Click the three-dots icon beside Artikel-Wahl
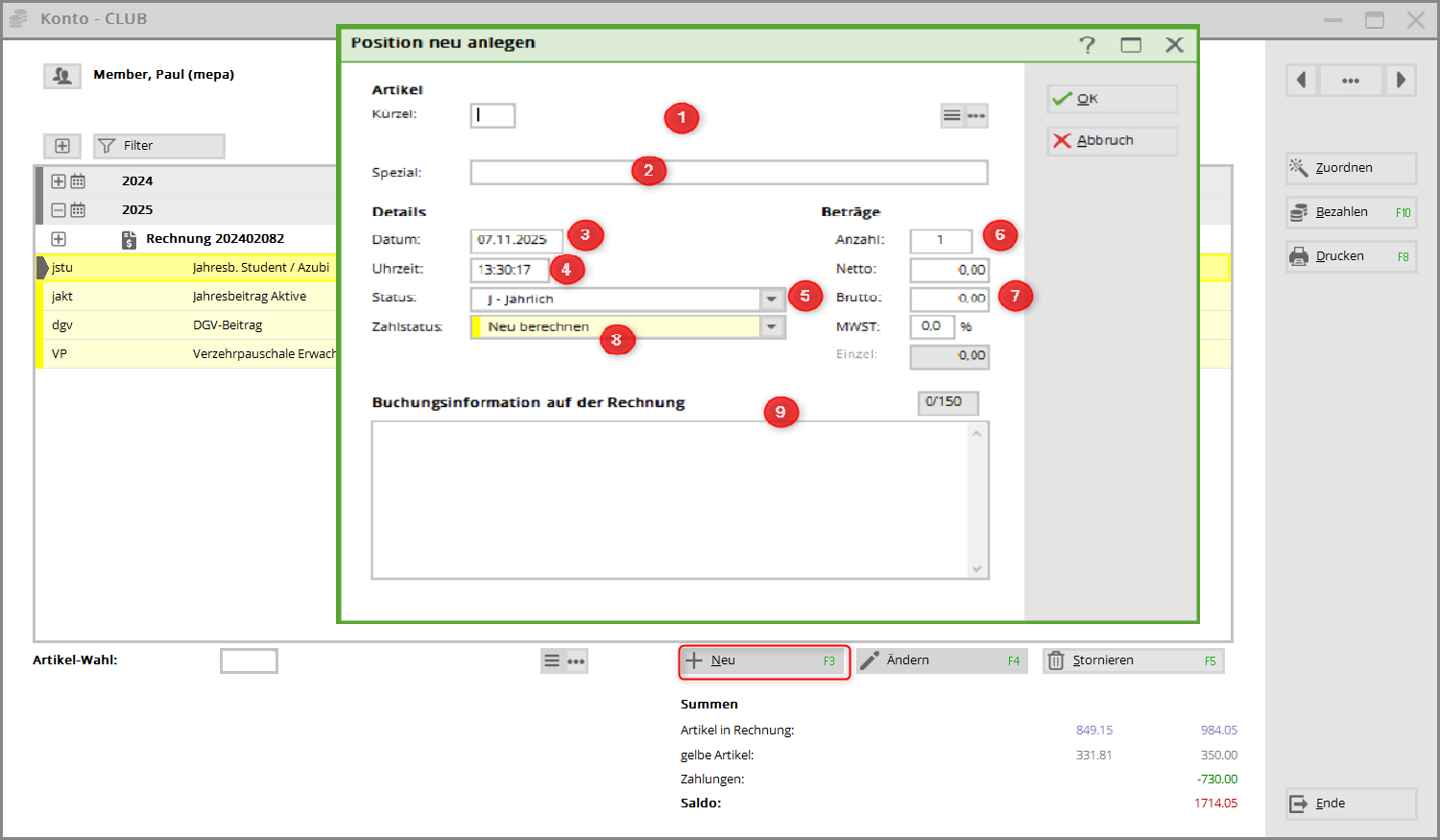Viewport: 1440px width, 840px height. (576, 660)
